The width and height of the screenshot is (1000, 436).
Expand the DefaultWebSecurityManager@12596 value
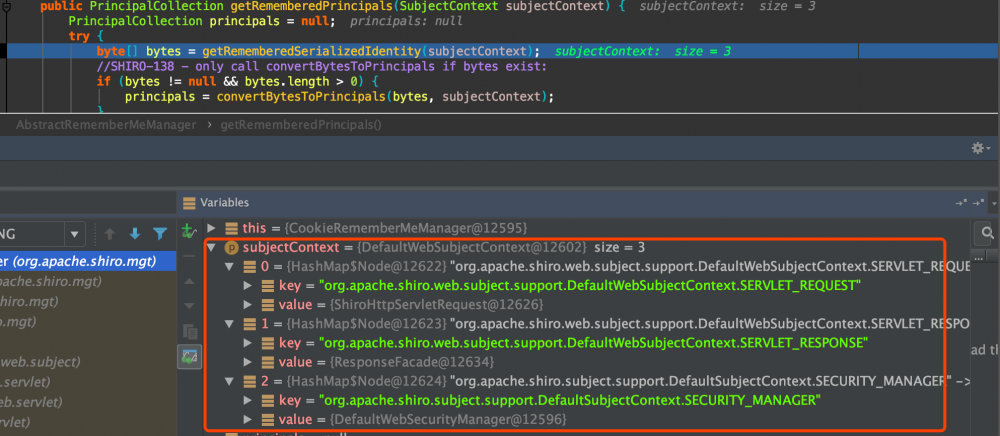(x=248, y=419)
